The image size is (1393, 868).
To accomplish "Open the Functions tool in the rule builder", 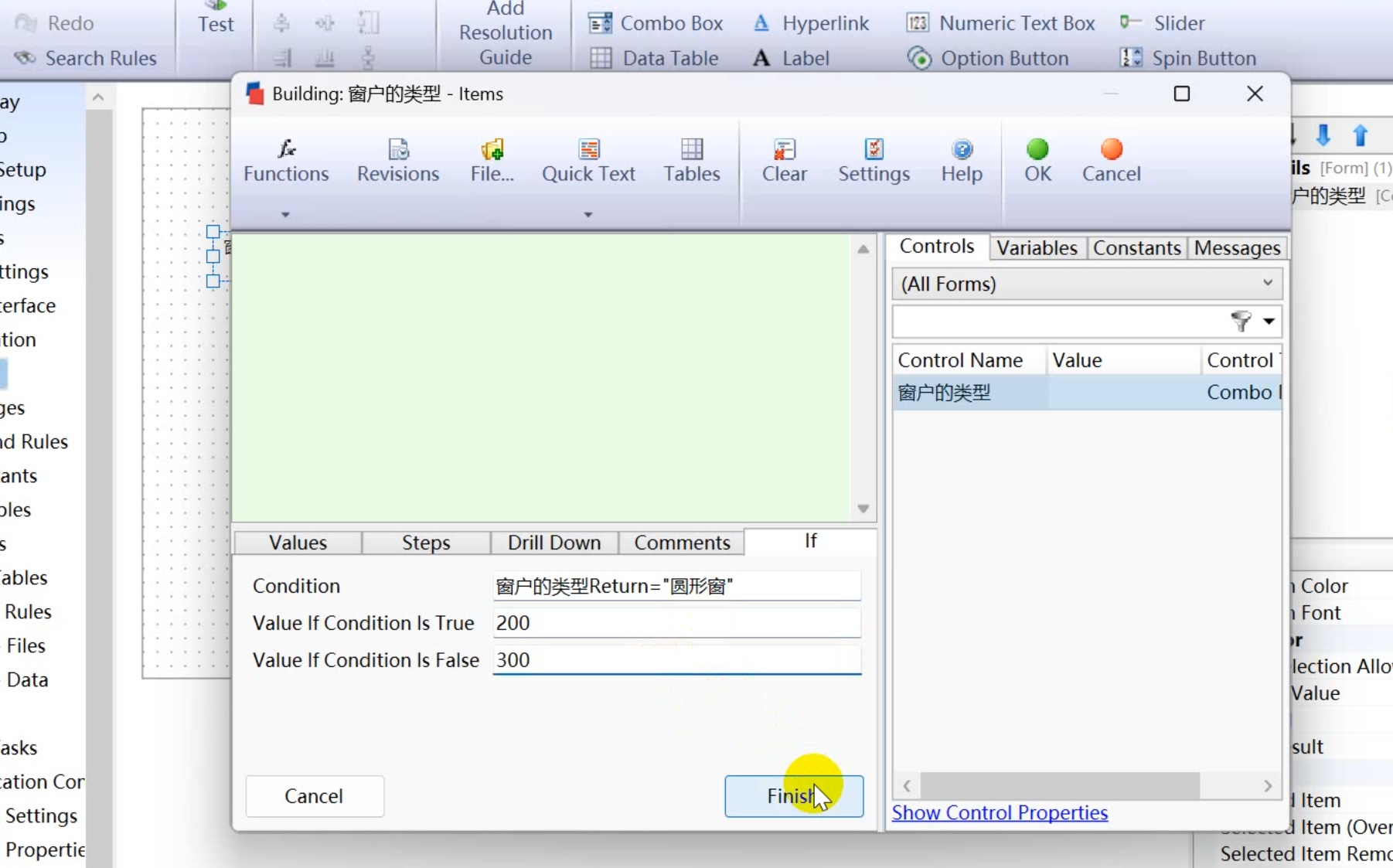I will tap(286, 161).
